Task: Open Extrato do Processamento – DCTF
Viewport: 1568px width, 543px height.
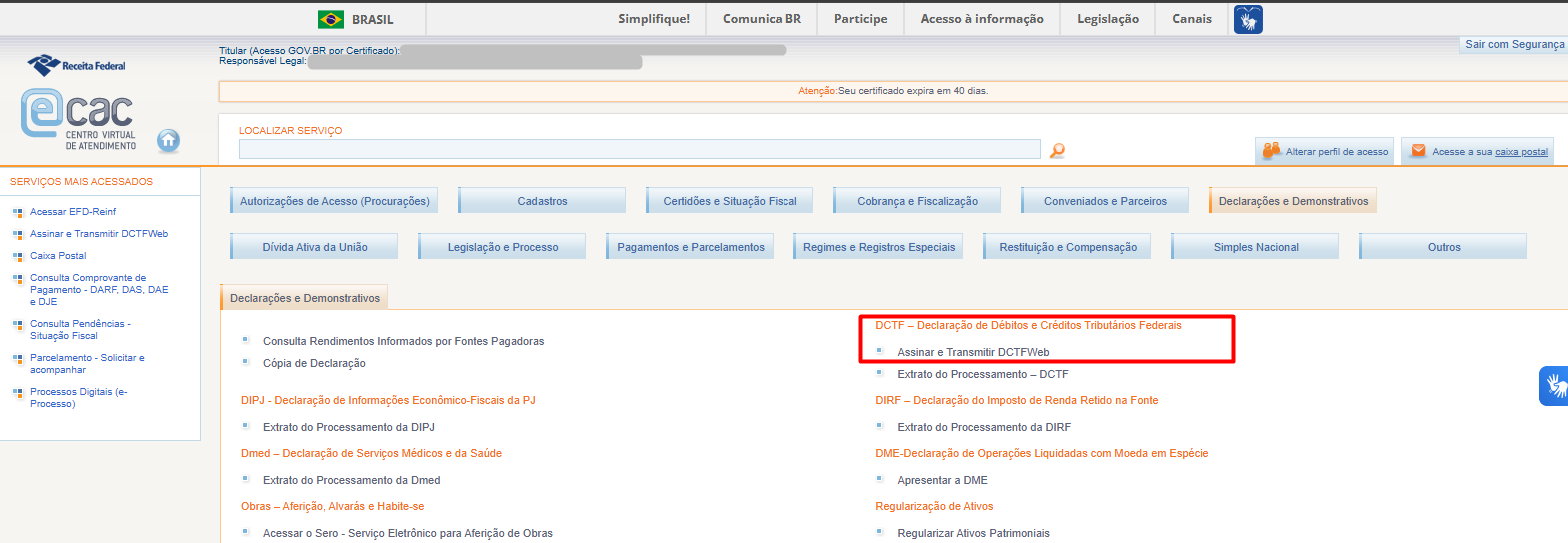Action: pos(983,374)
